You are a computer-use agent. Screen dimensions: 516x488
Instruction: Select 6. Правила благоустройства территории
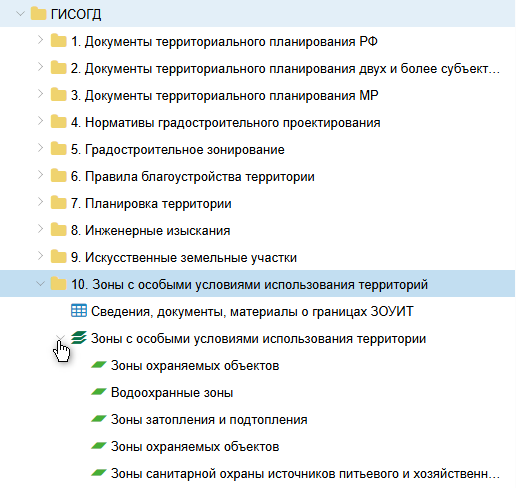click(x=193, y=177)
